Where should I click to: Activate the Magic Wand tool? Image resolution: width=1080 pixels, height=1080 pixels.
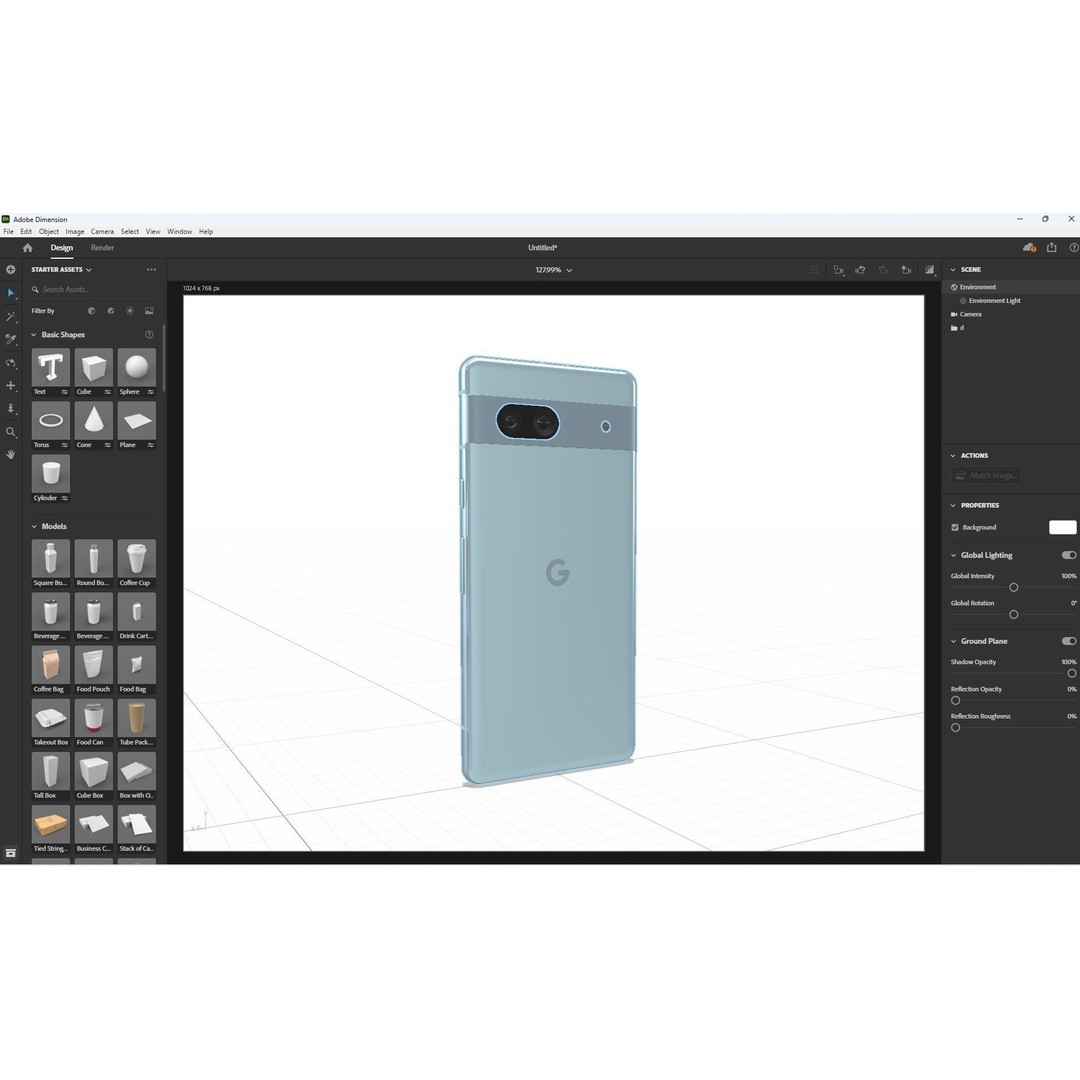10,316
